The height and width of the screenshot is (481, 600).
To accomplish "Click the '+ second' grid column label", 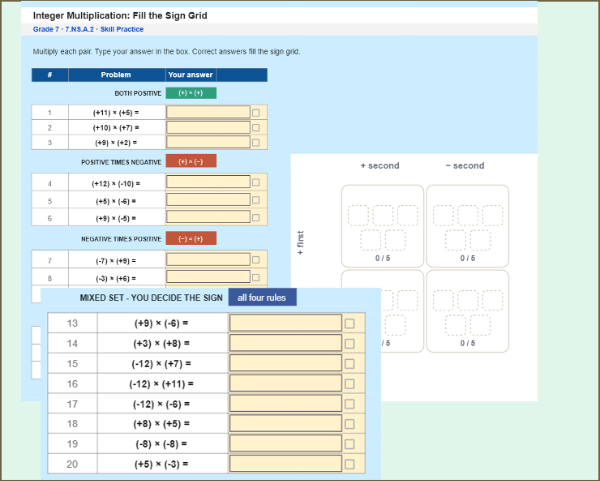I will tap(380, 166).
